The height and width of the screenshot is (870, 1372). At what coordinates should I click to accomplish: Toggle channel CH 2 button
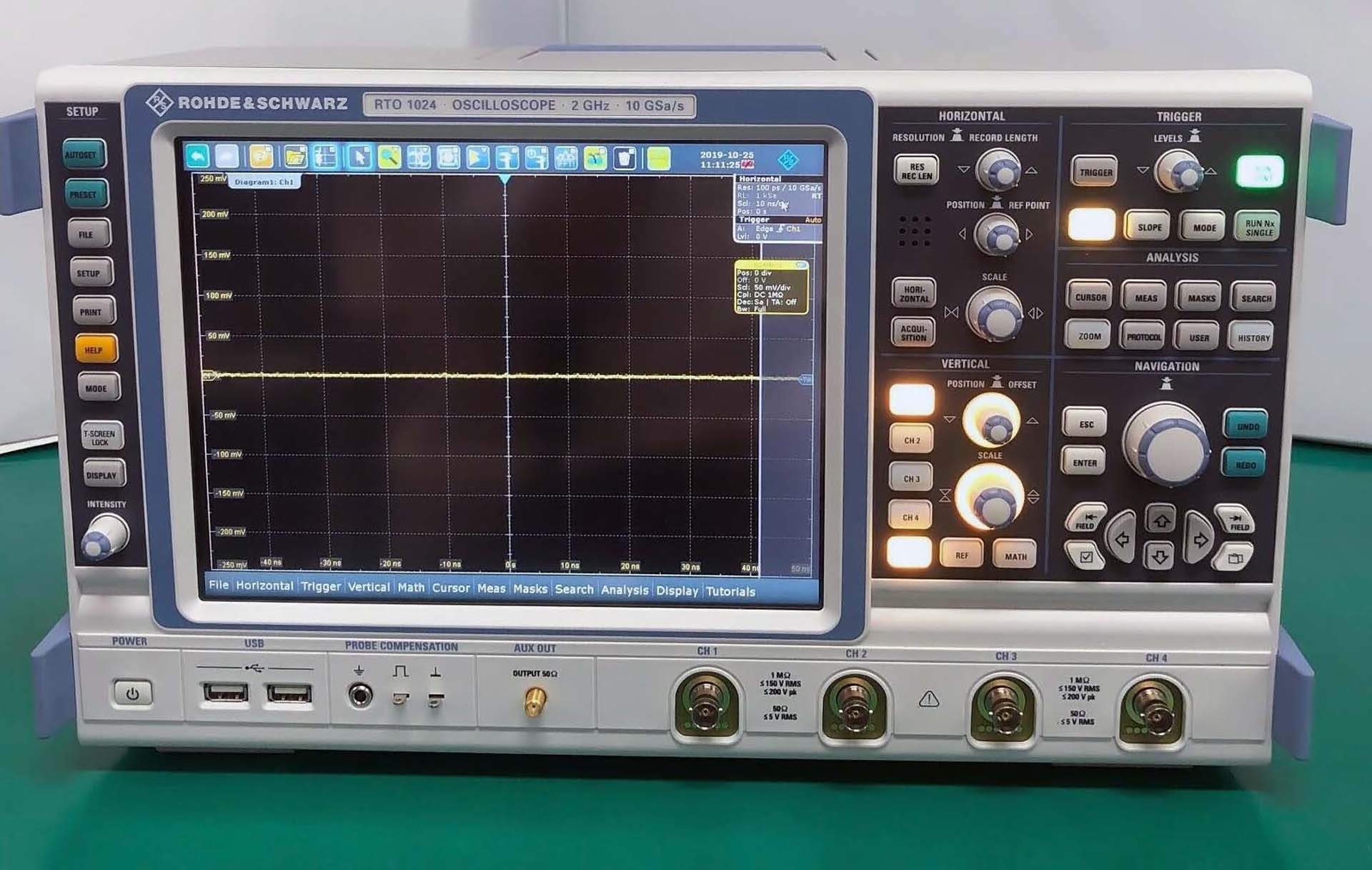pos(912,440)
